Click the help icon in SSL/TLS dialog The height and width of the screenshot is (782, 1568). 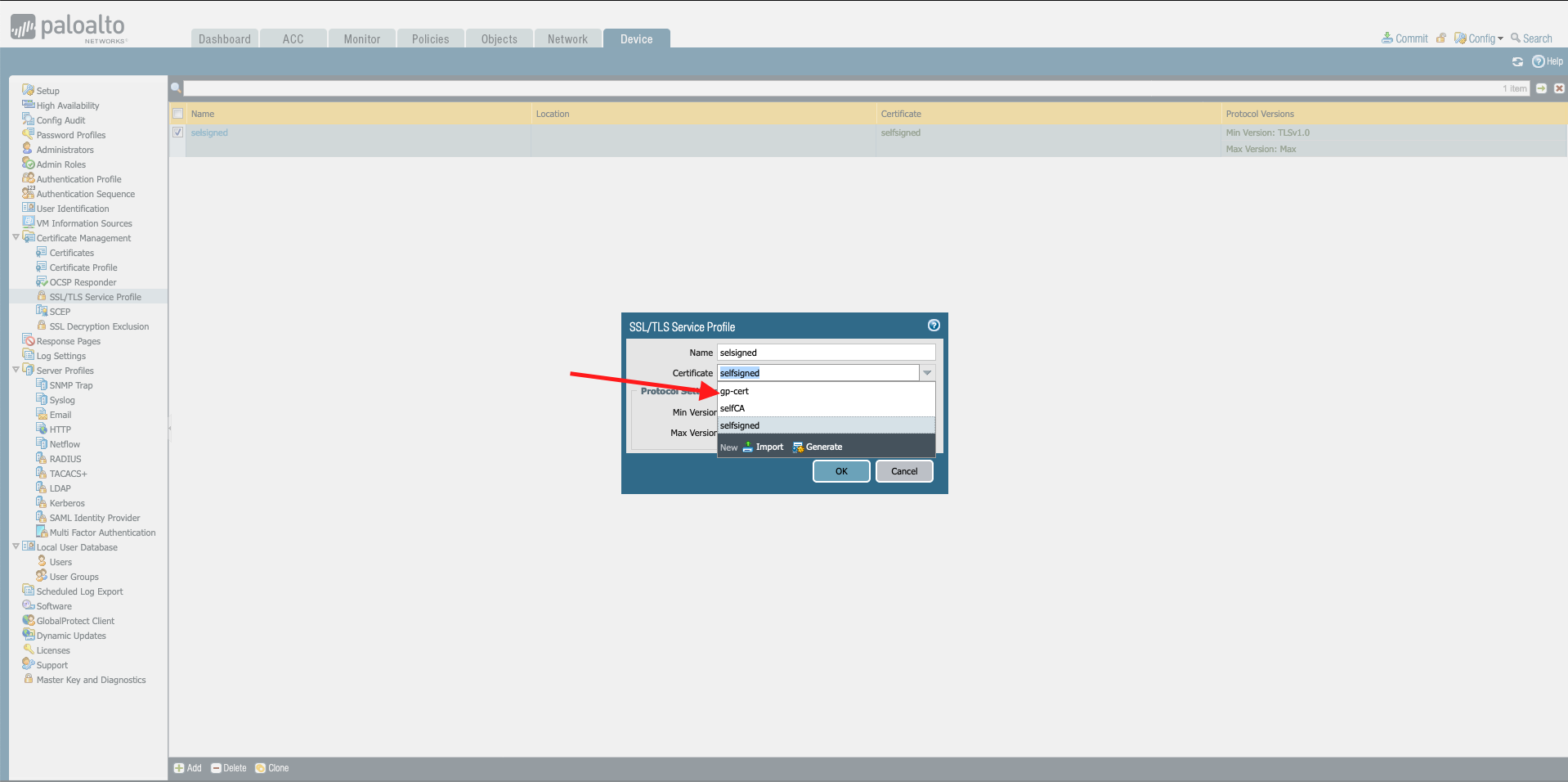(934, 326)
